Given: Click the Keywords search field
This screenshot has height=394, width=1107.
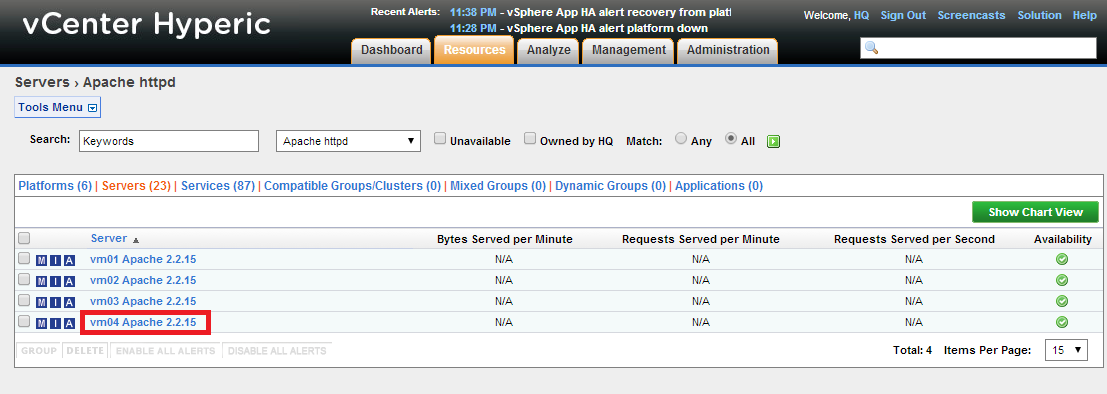Looking at the screenshot, I should pyautogui.click(x=169, y=141).
